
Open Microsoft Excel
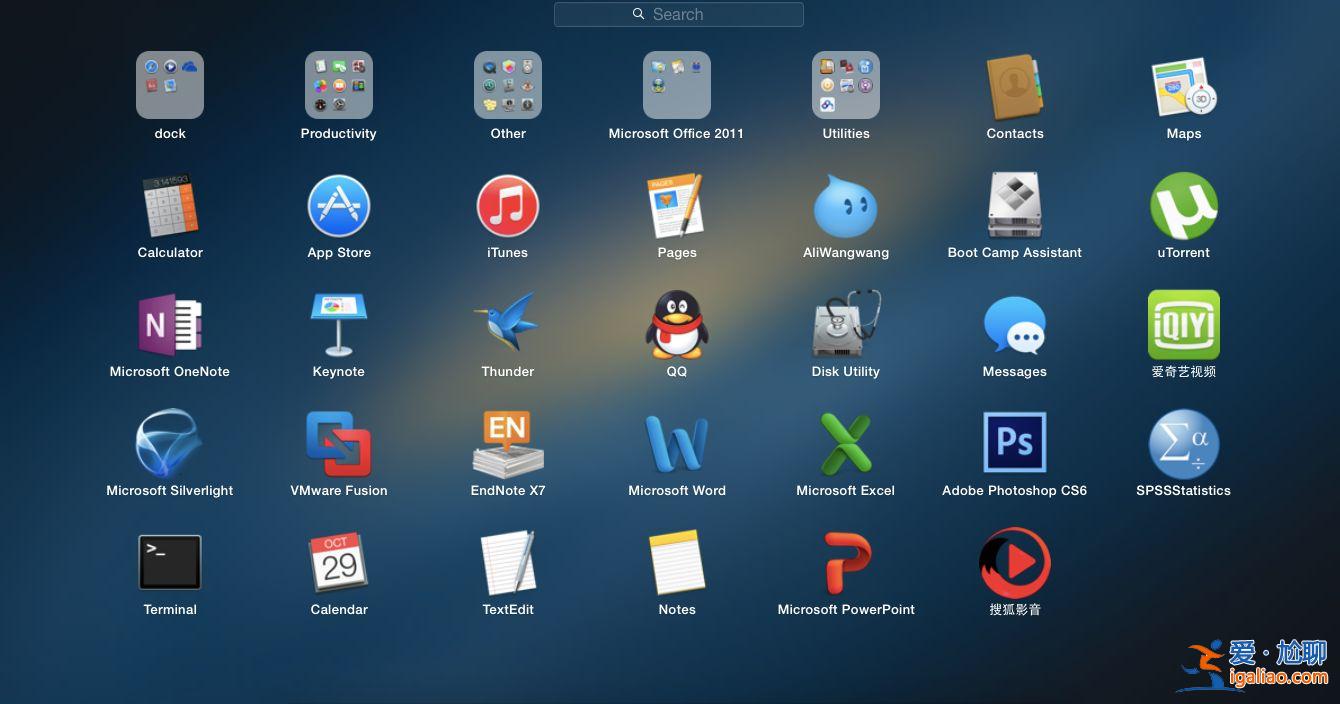click(x=846, y=444)
